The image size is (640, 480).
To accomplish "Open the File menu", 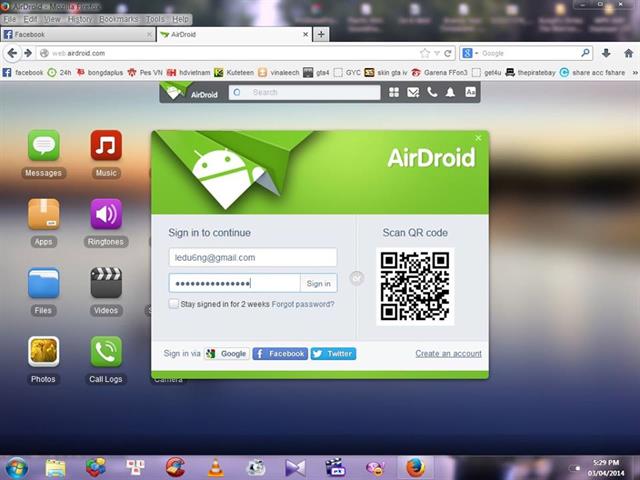I will [9, 19].
